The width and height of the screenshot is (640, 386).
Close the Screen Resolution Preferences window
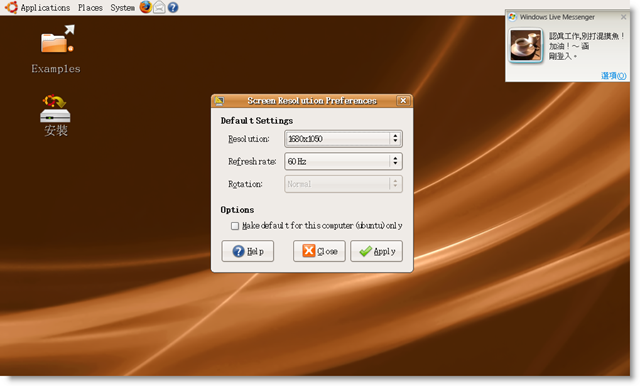403,100
